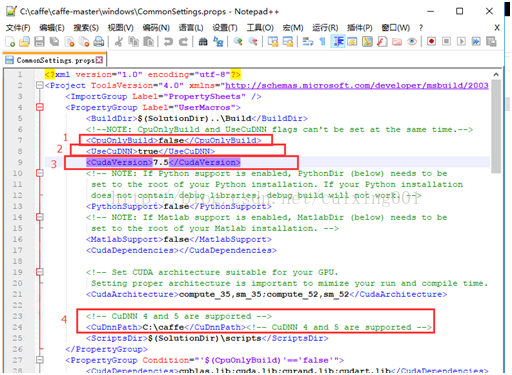The image size is (512, 375).
Task: Open the 文件(F) menu
Action: tap(18, 28)
